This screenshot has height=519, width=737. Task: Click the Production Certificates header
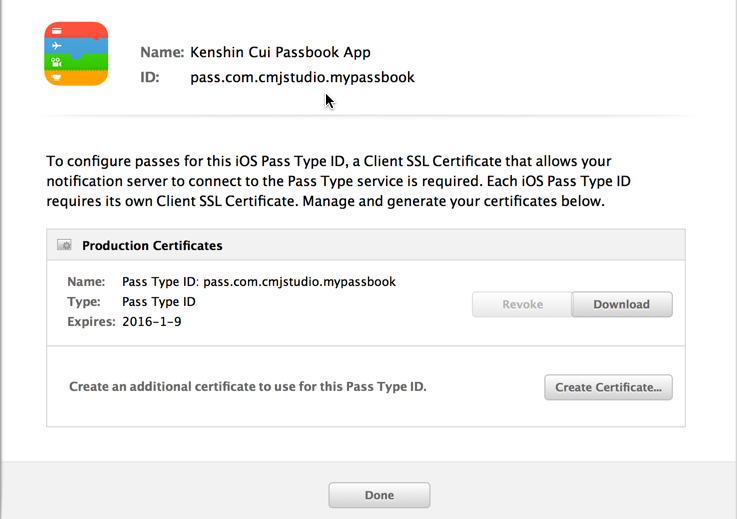(x=152, y=245)
